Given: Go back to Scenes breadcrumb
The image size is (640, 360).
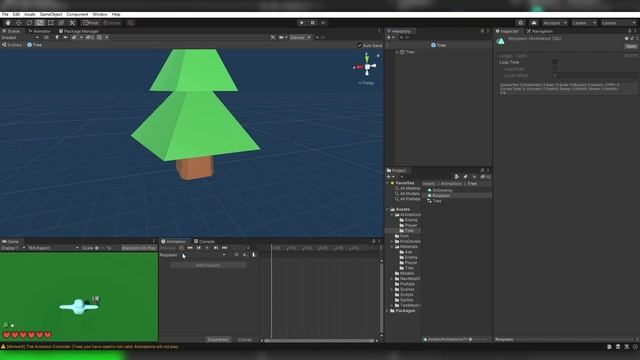Looking at the screenshot, I should [x=11, y=45].
